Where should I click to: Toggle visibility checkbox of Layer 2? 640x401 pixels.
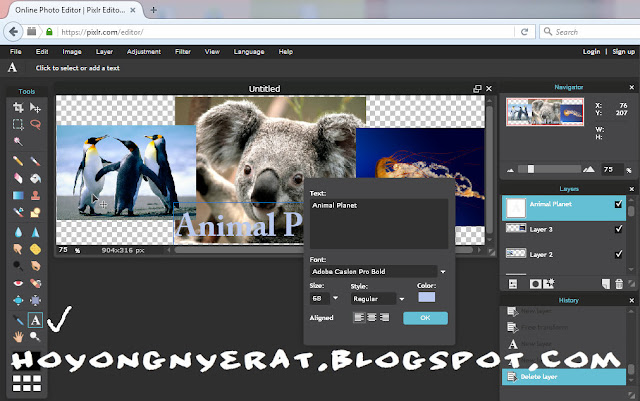coord(618,254)
